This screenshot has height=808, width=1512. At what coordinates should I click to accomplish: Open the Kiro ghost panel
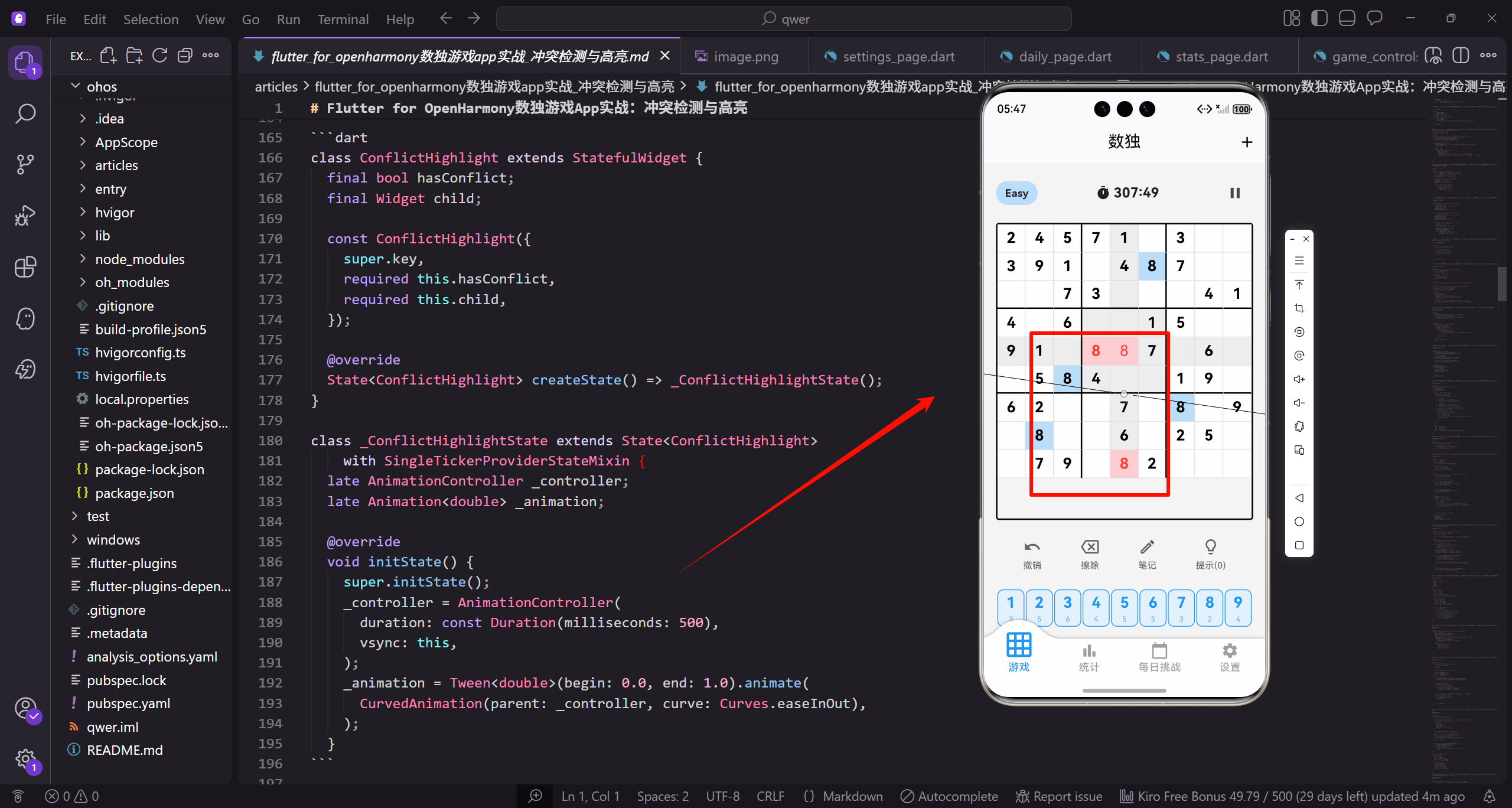tap(25, 318)
